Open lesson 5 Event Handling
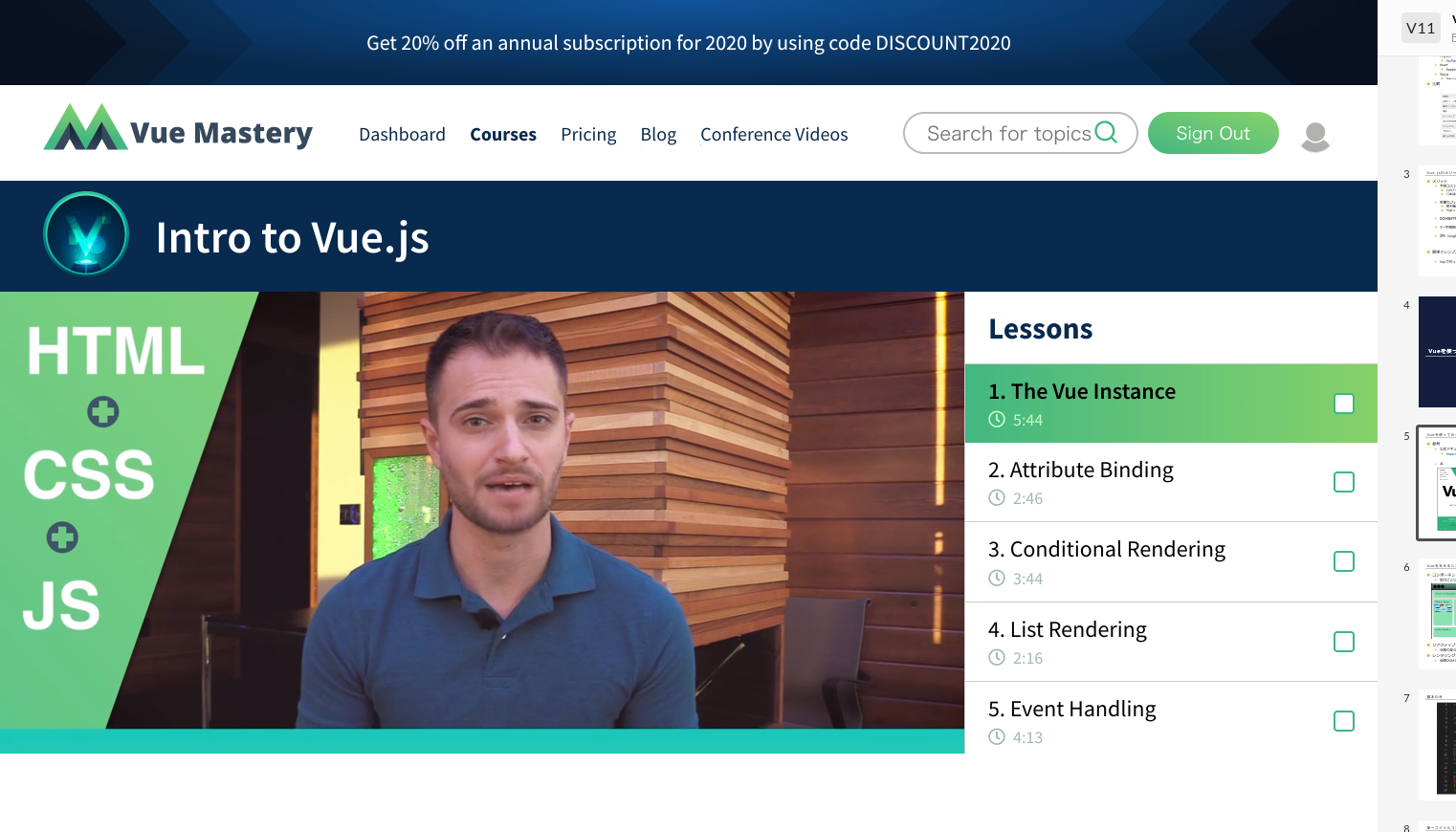Image resolution: width=1456 pixels, height=832 pixels. [1171, 718]
